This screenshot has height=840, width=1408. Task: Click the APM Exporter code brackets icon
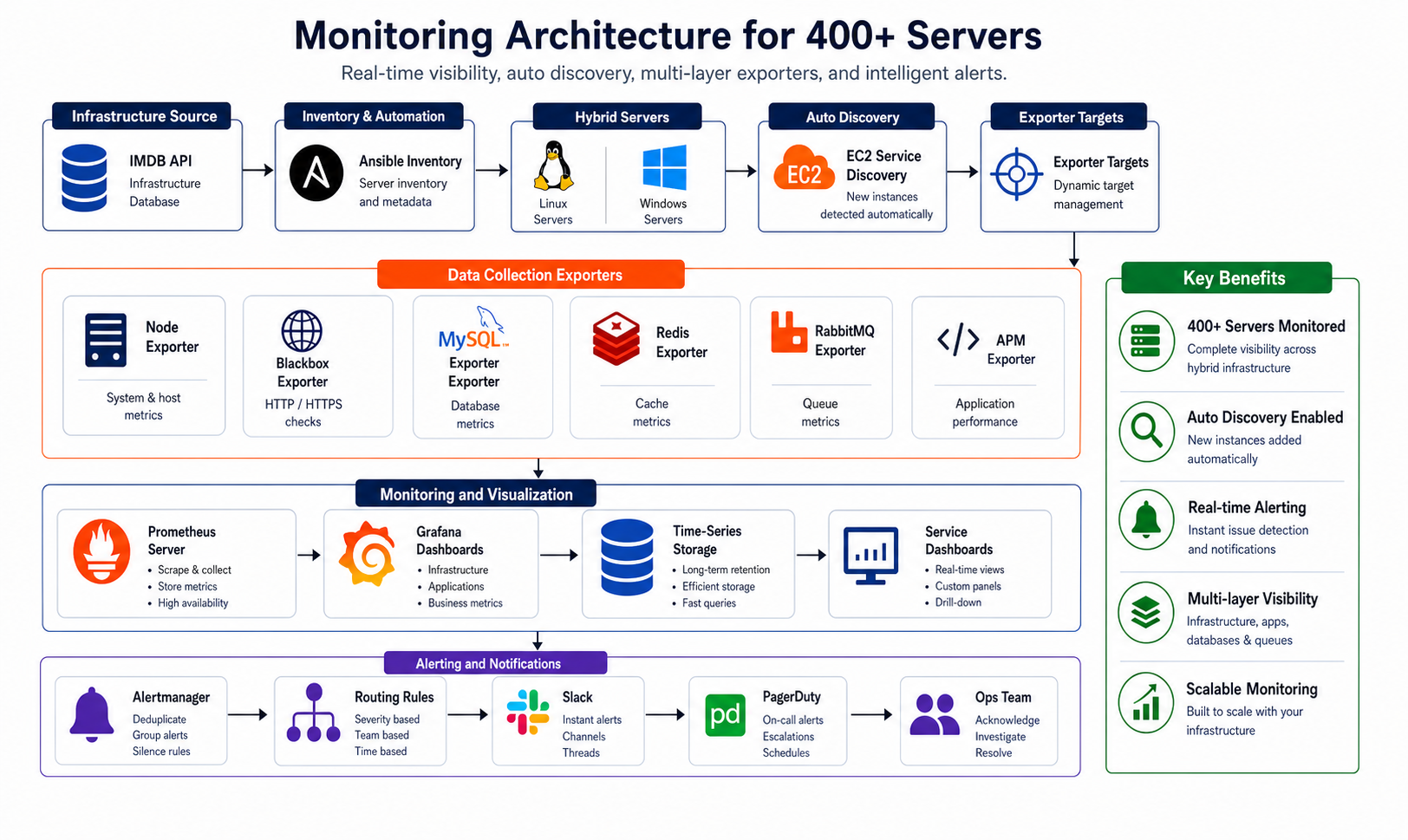click(958, 340)
